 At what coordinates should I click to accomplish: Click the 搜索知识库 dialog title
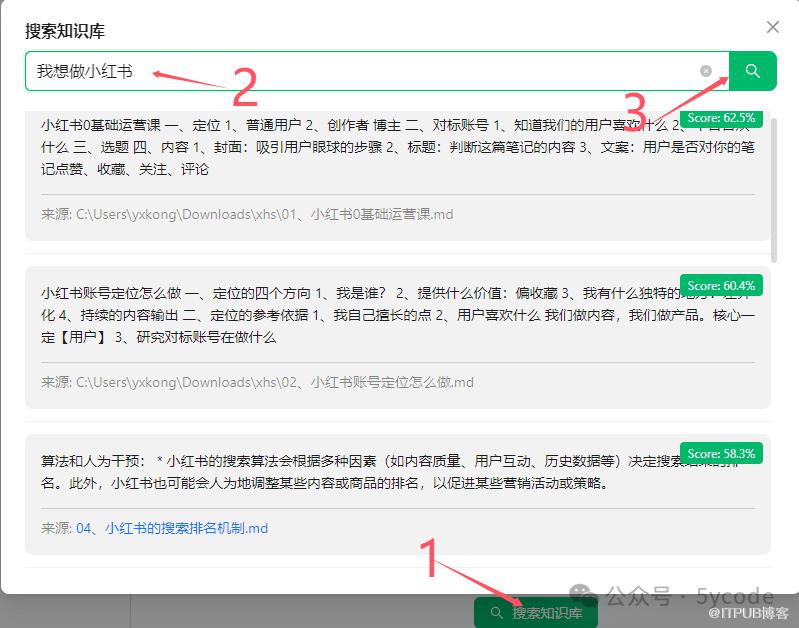(65, 31)
